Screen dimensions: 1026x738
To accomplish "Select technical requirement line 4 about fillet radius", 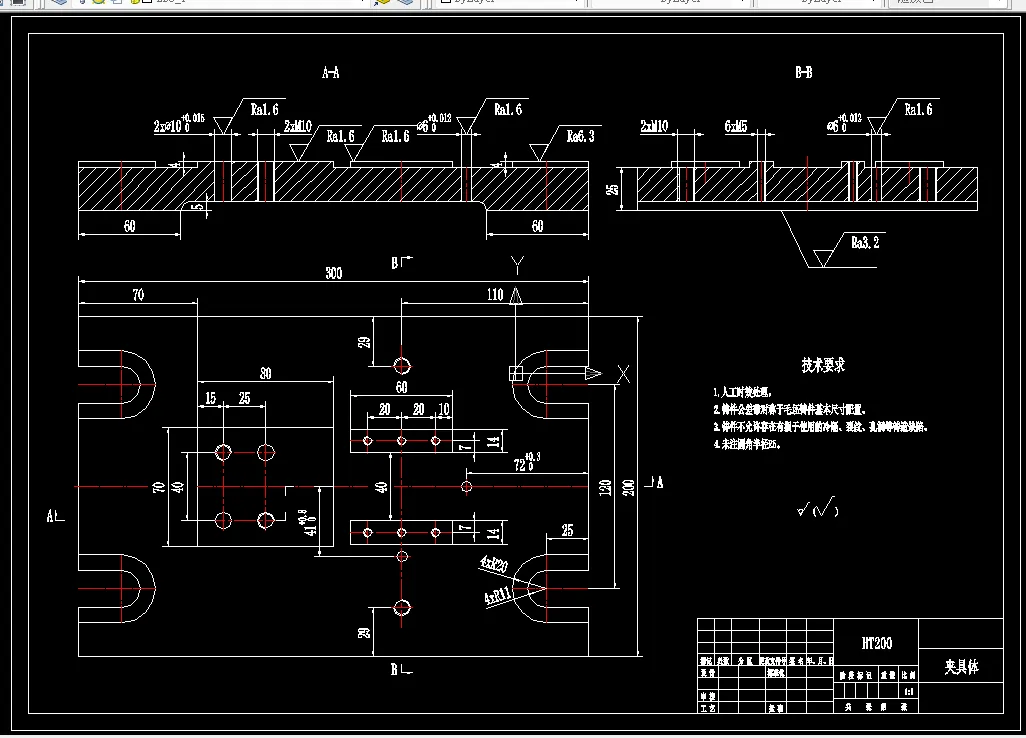I will pos(747,444).
